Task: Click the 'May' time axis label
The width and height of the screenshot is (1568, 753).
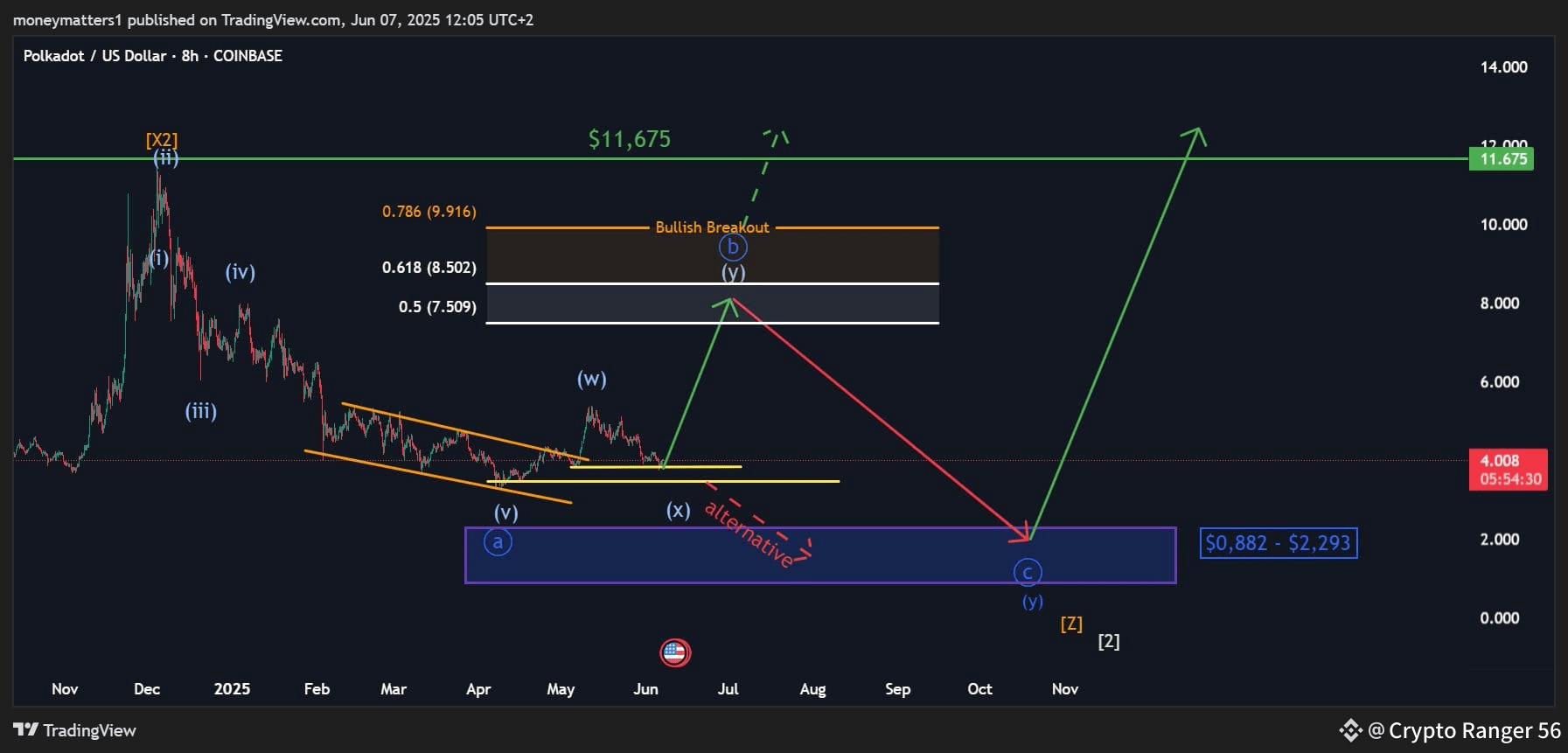Action: coord(561,689)
